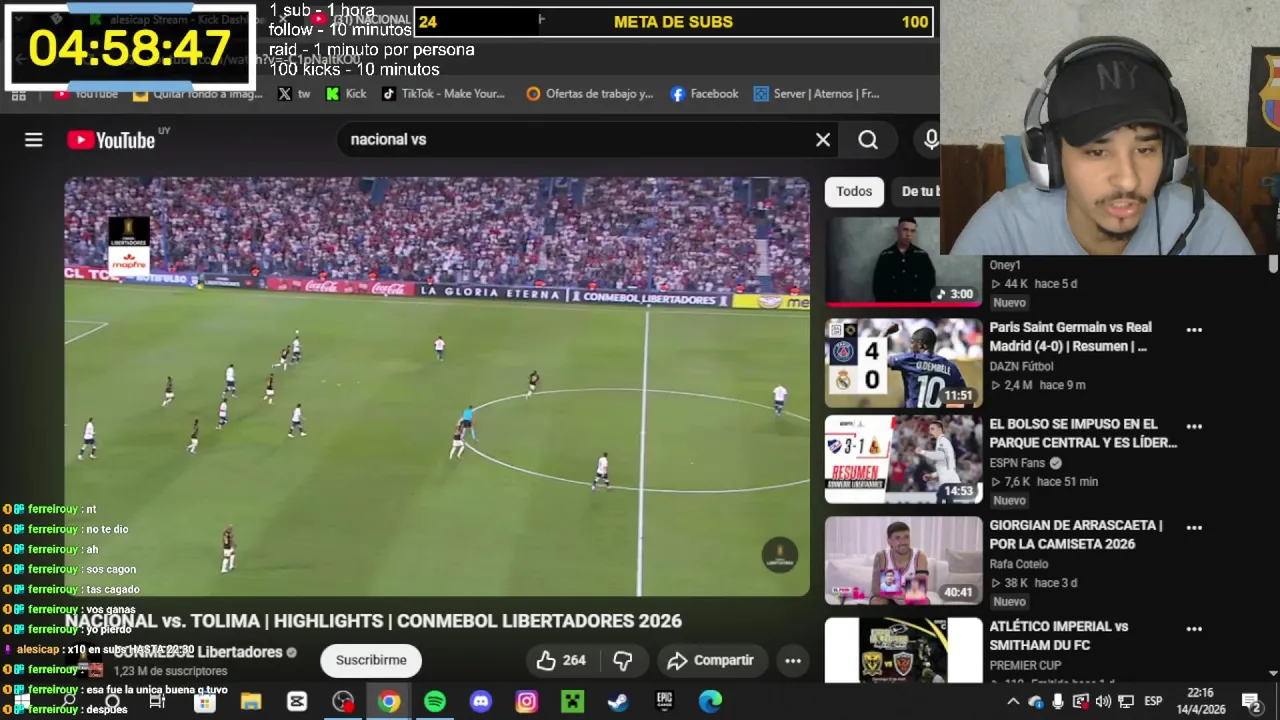
Task: Open Discord from the taskbar
Action: (481, 702)
